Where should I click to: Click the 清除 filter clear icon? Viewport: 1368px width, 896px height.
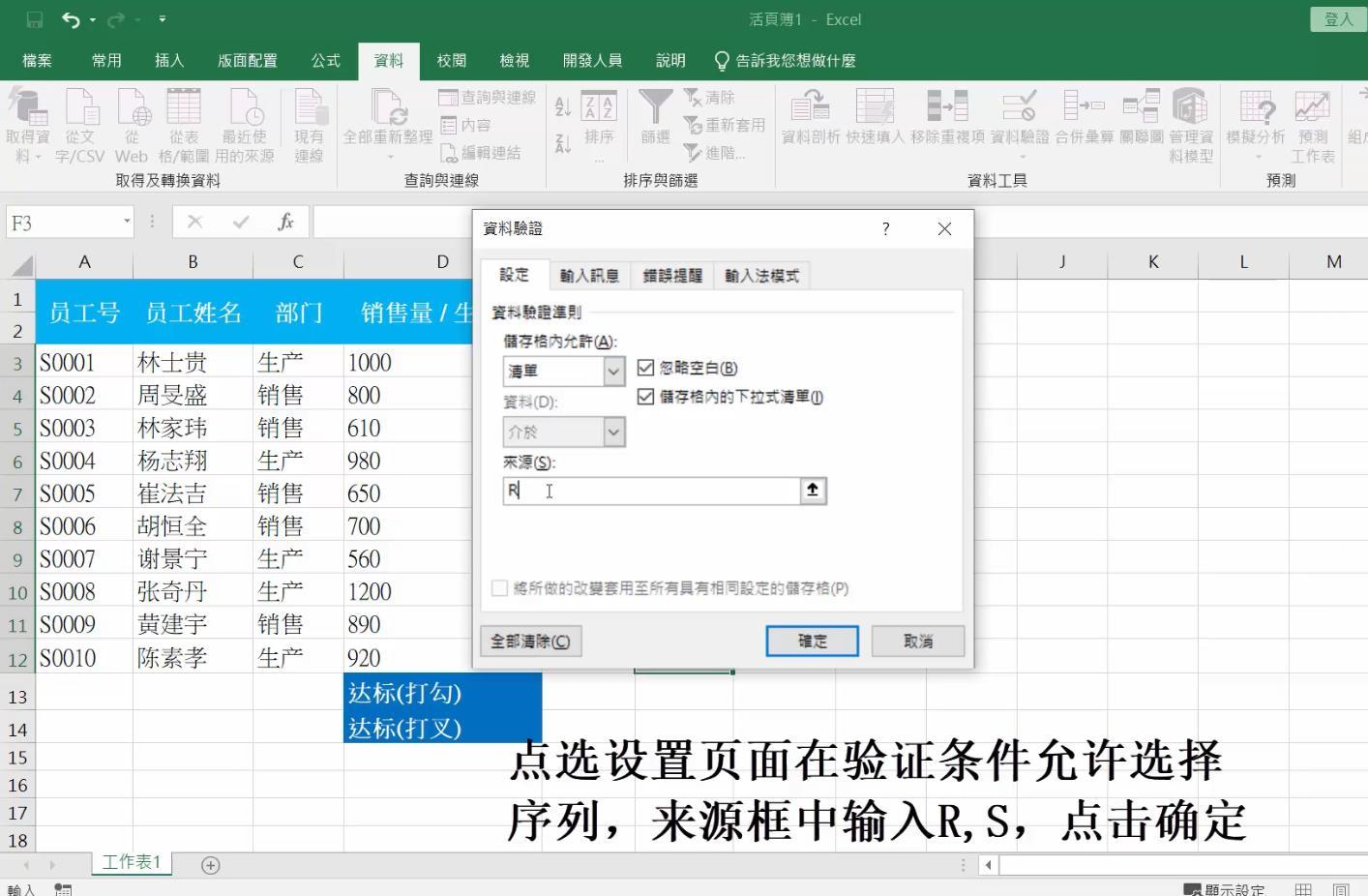click(x=713, y=97)
